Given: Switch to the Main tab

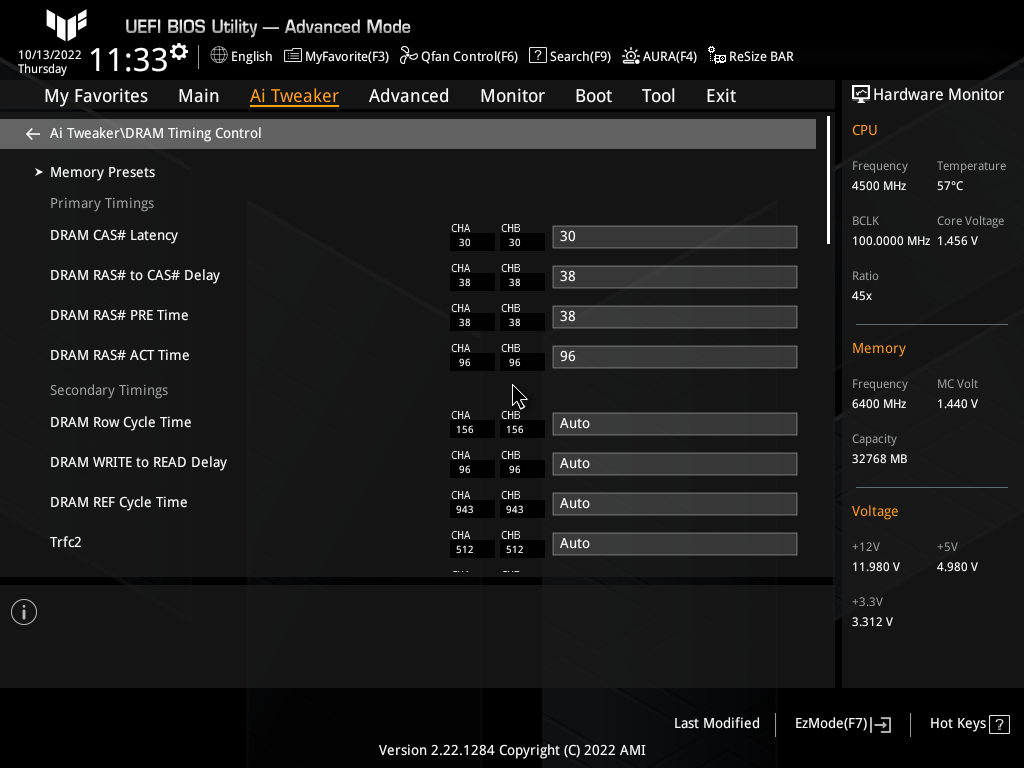Looking at the screenshot, I should point(199,95).
